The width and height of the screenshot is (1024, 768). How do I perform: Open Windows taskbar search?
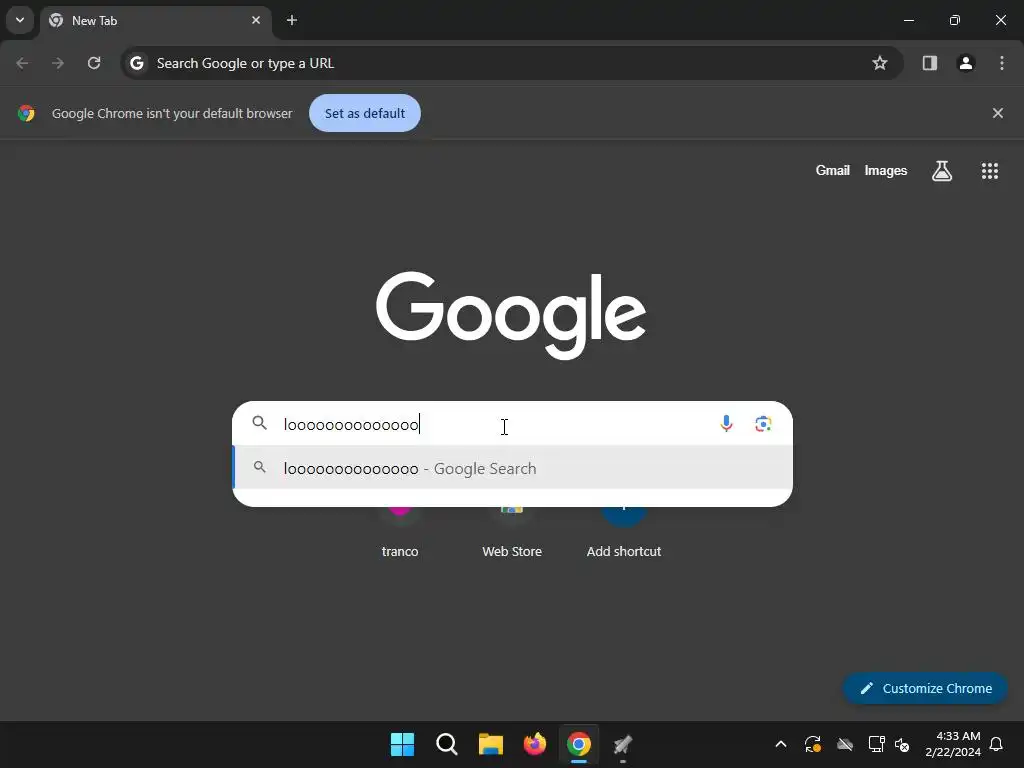pos(447,744)
